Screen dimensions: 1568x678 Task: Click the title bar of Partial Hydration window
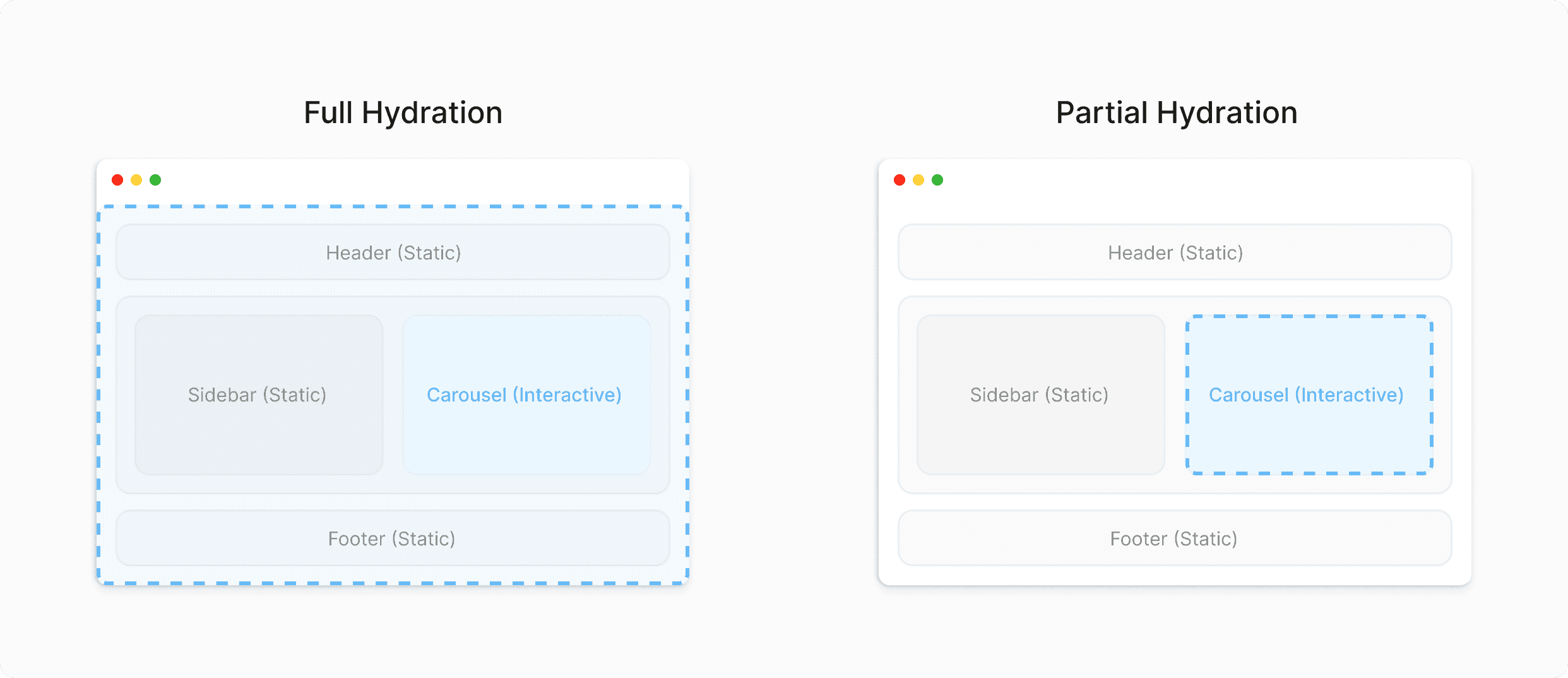(1199, 181)
